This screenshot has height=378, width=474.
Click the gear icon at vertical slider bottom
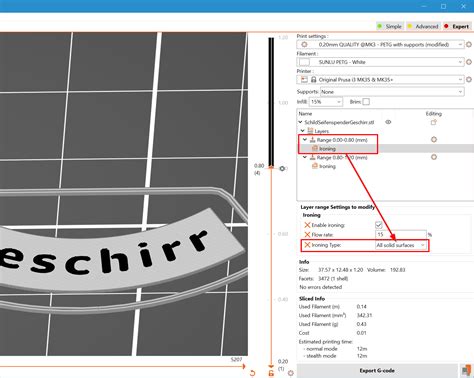coord(291,373)
